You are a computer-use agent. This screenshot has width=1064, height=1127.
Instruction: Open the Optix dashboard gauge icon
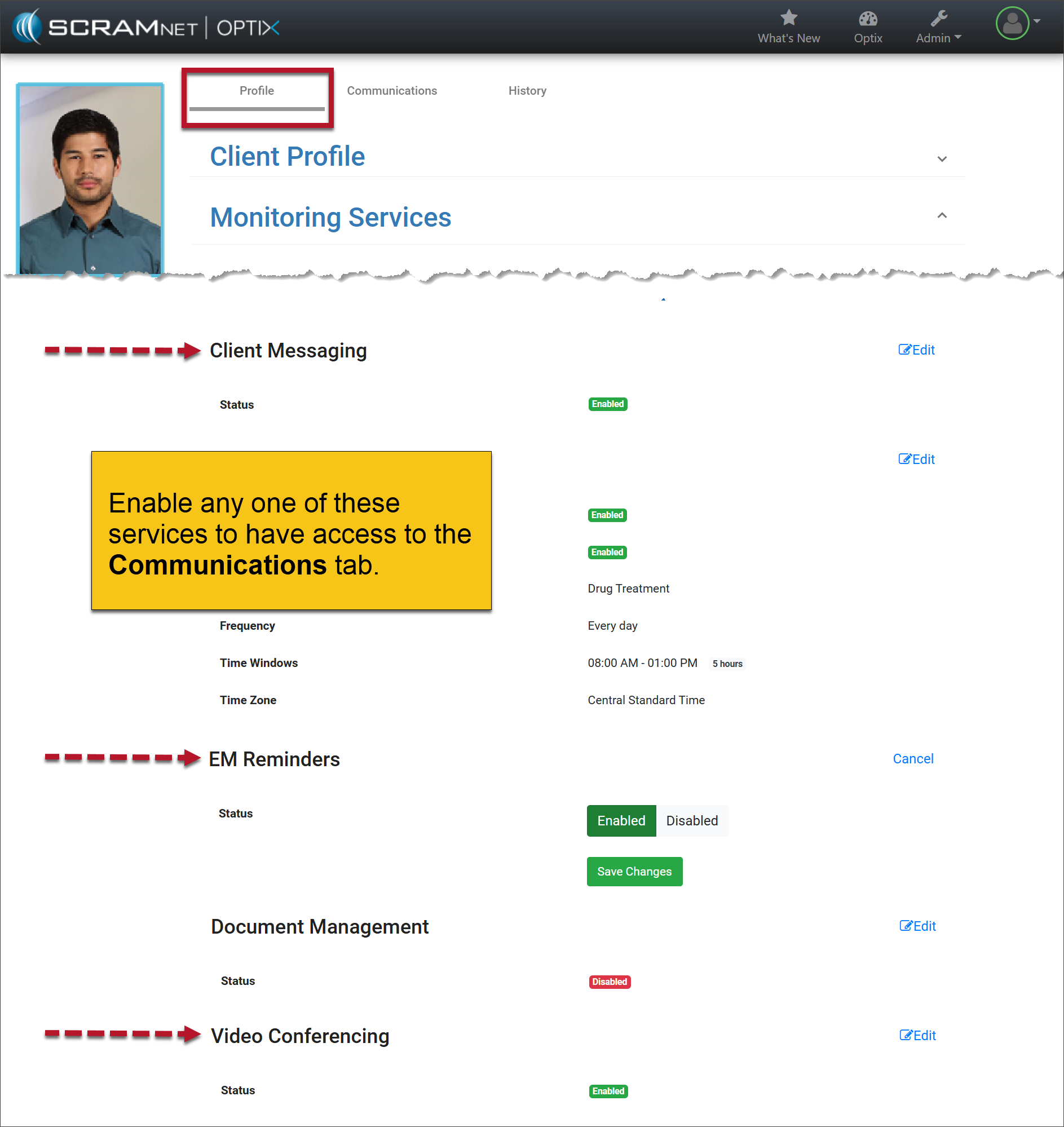pos(868,19)
